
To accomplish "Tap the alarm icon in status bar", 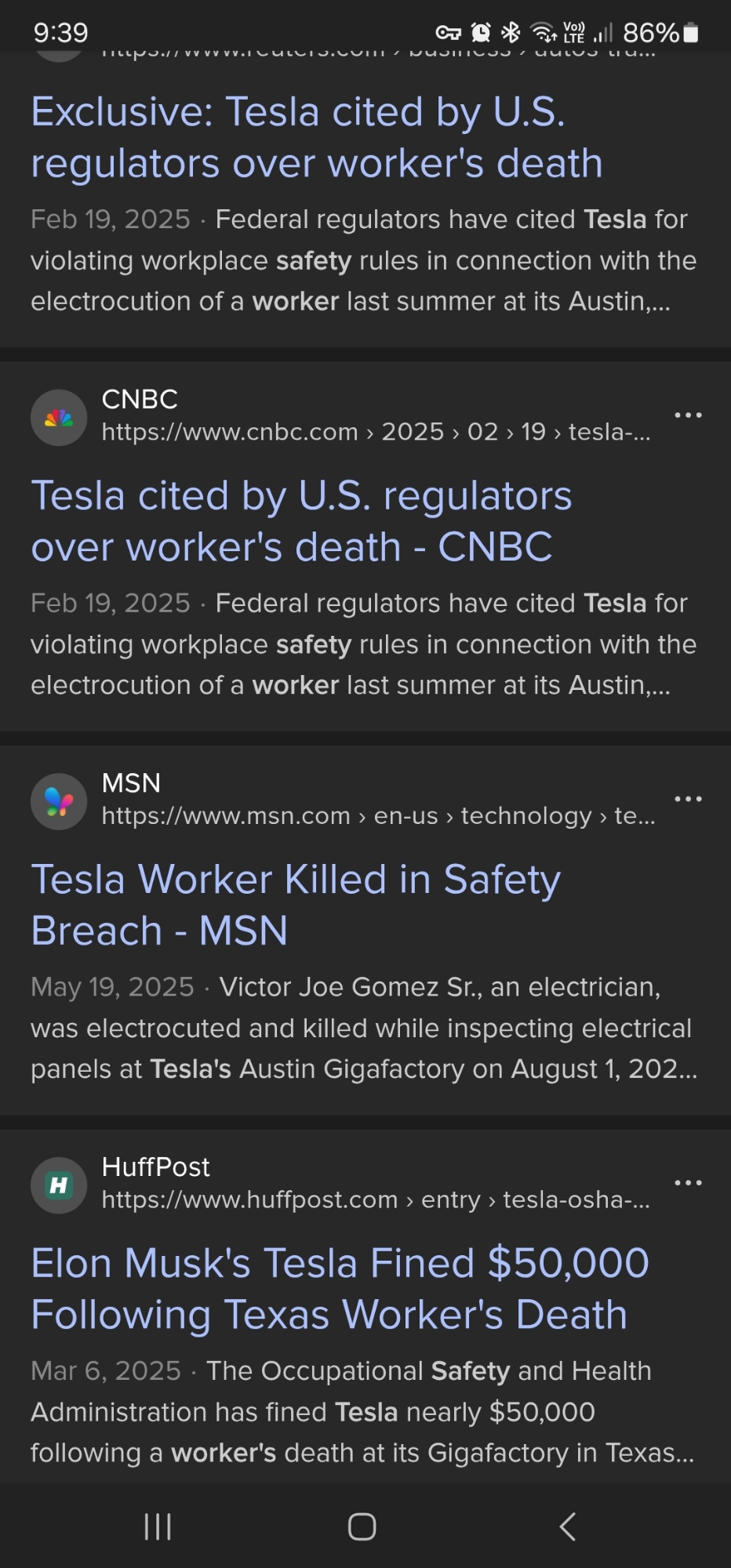I will point(481,32).
